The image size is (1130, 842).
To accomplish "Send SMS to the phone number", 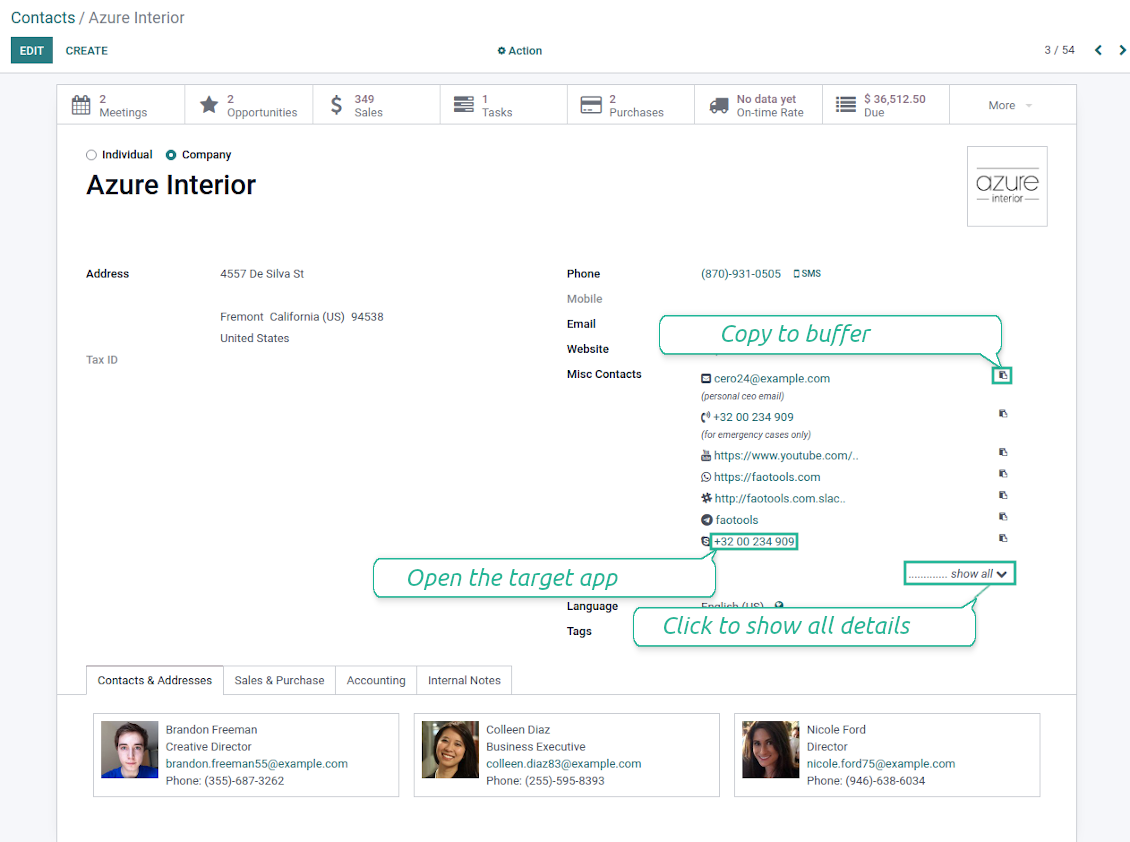I will click(x=807, y=274).
